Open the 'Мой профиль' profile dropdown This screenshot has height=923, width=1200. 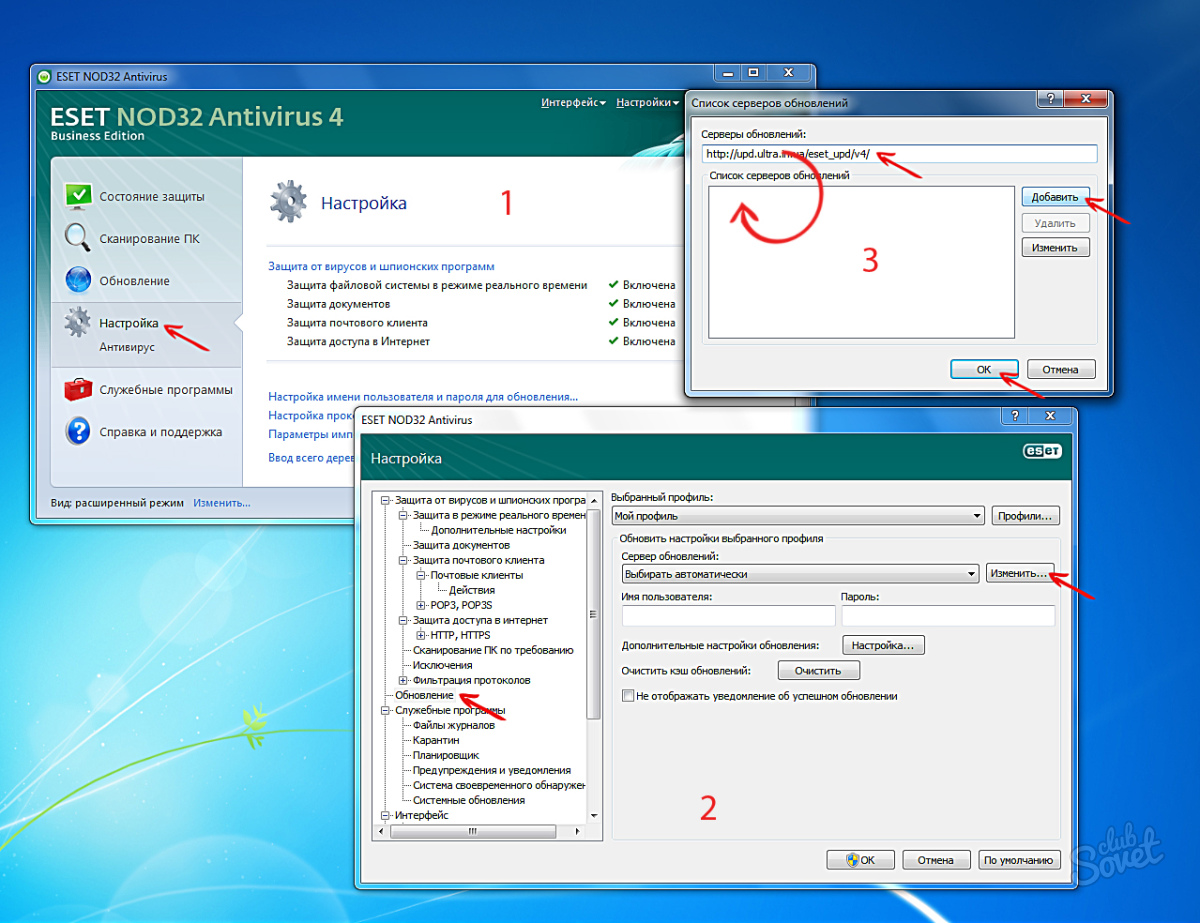point(798,516)
